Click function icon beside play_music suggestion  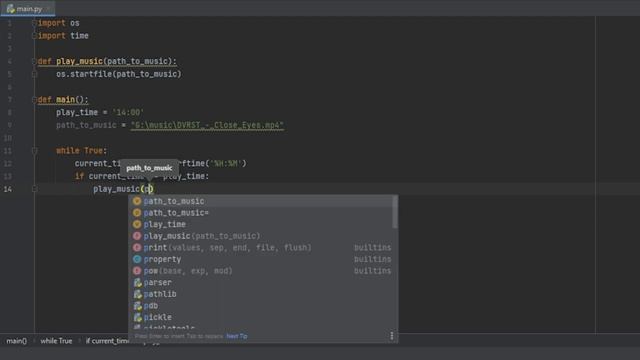[x=137, y=236]
